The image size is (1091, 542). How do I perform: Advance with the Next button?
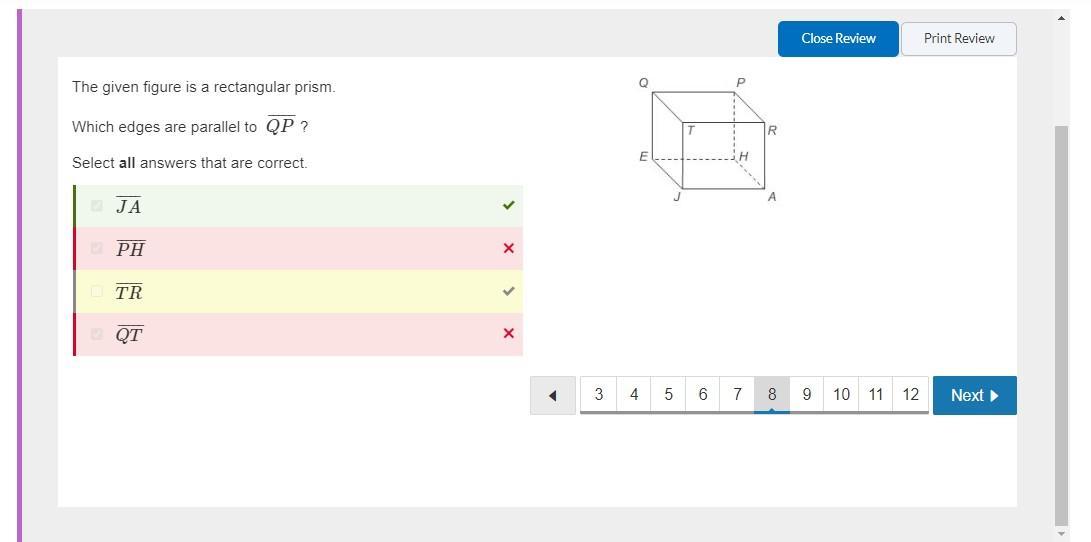click(x=974, y=395)
